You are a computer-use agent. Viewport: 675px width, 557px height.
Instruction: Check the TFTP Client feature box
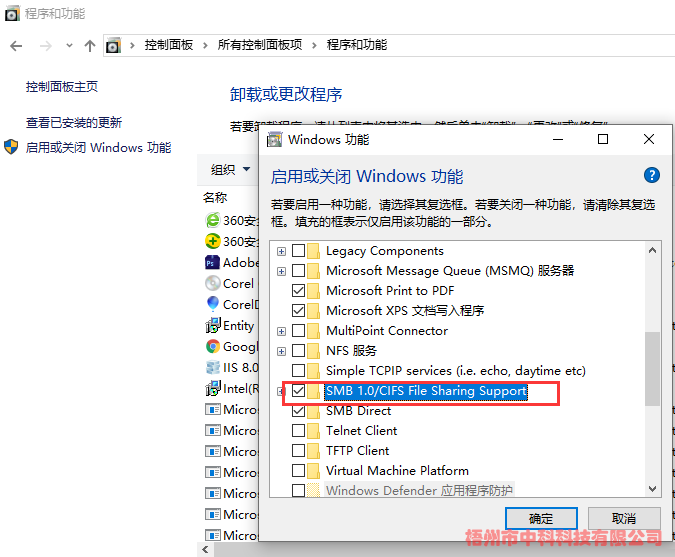[x=299, y=451]
